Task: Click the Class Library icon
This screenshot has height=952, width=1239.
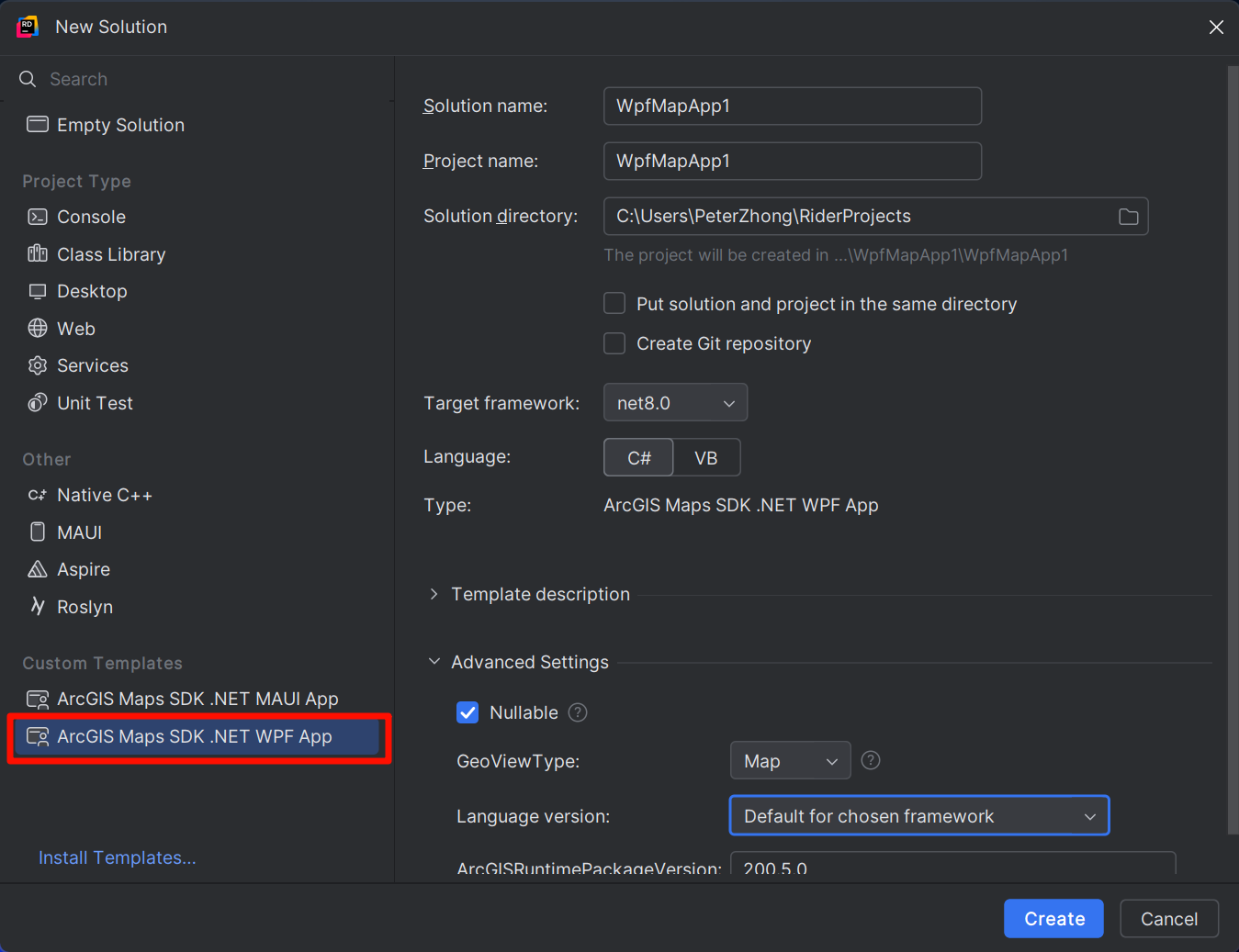Action: click(x=38, y=253)
